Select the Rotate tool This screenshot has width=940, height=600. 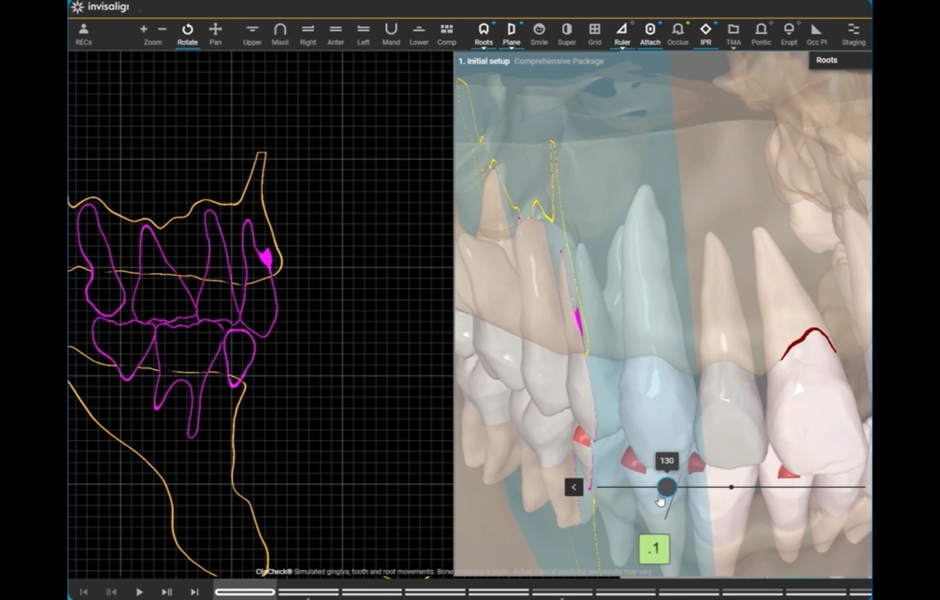[187, 34]
